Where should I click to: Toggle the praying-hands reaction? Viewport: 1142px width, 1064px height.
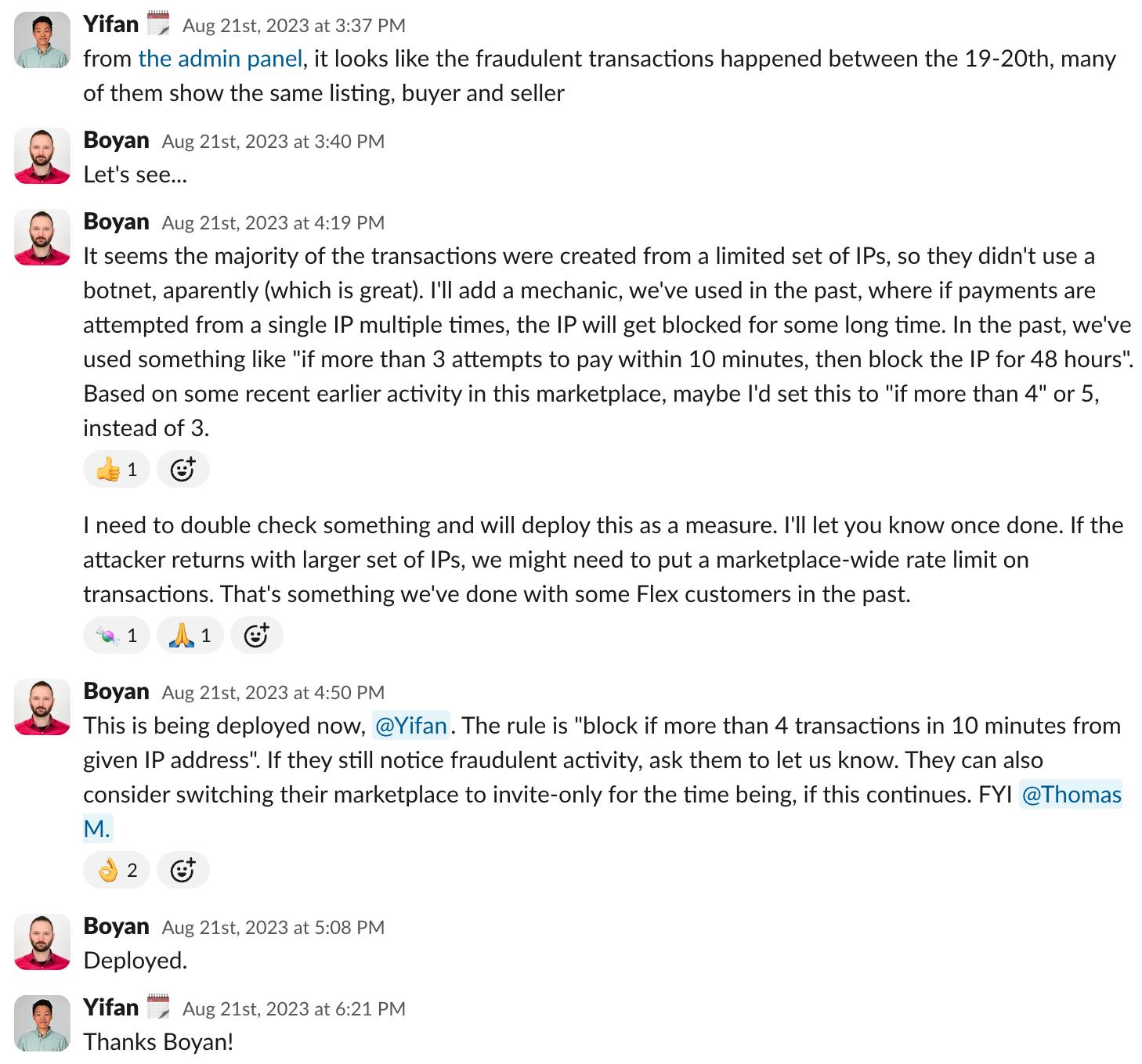[189, 635]
